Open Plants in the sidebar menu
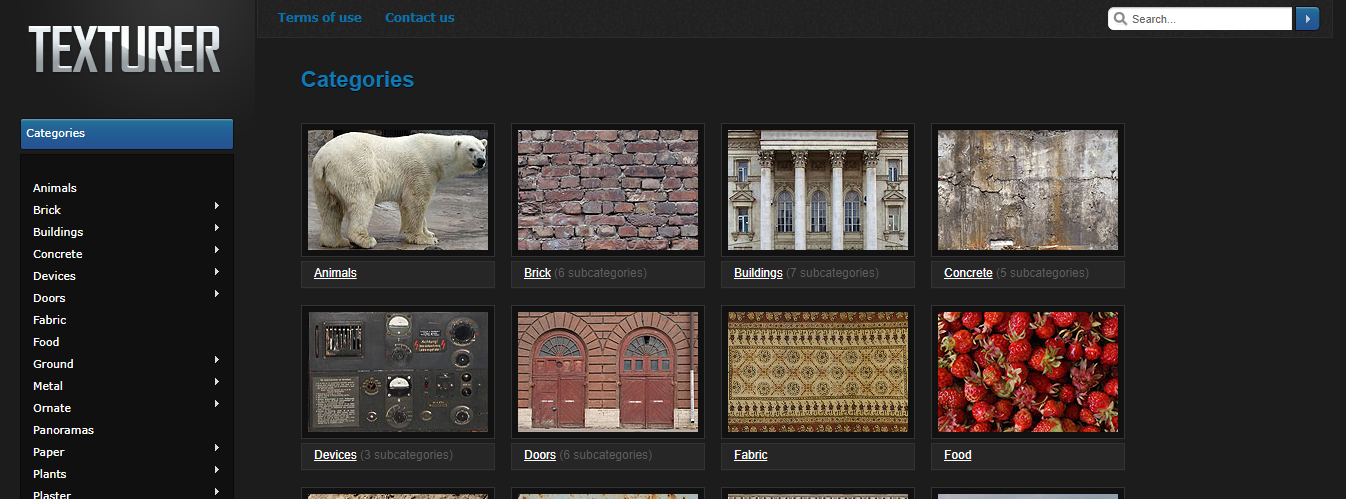The height and width of the screenshot is (499, 1346). (x=50, y=474)
